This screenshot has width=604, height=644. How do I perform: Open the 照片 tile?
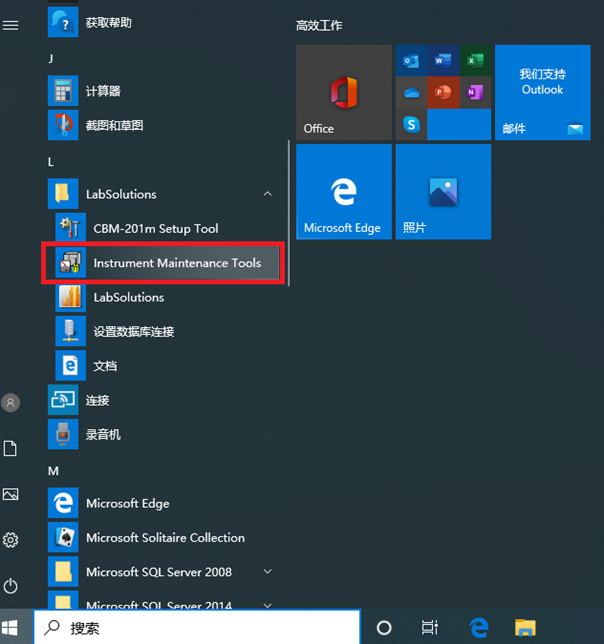coord(443,191)
